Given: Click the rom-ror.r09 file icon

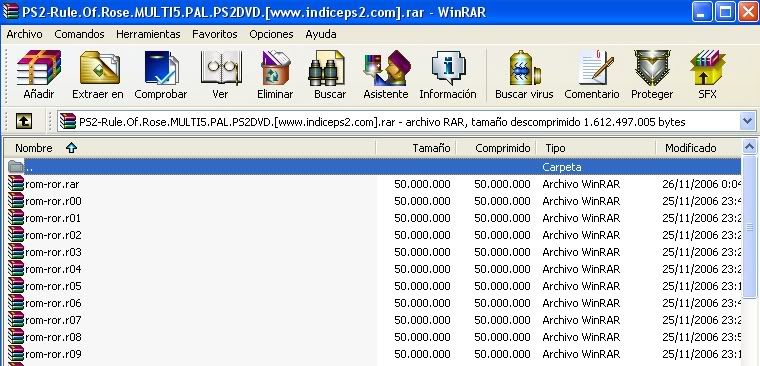Looking at the screenshot, I should click(16, 353).
